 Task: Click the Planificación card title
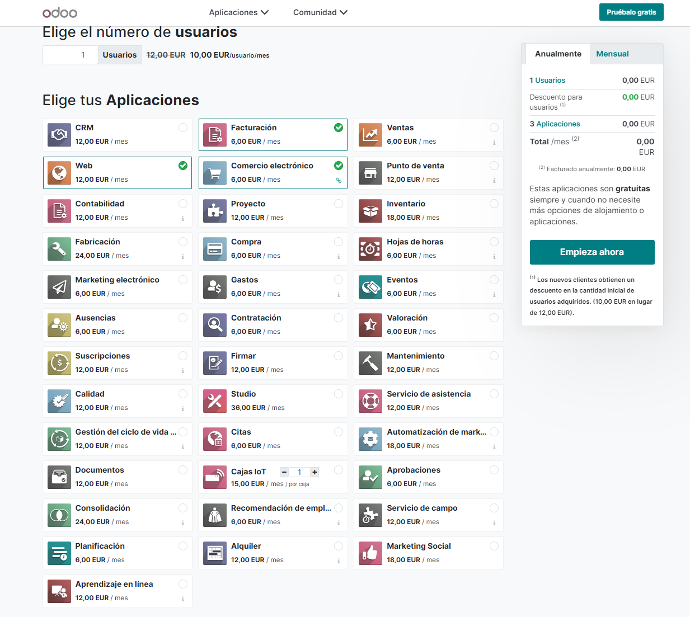coord(100,546)
